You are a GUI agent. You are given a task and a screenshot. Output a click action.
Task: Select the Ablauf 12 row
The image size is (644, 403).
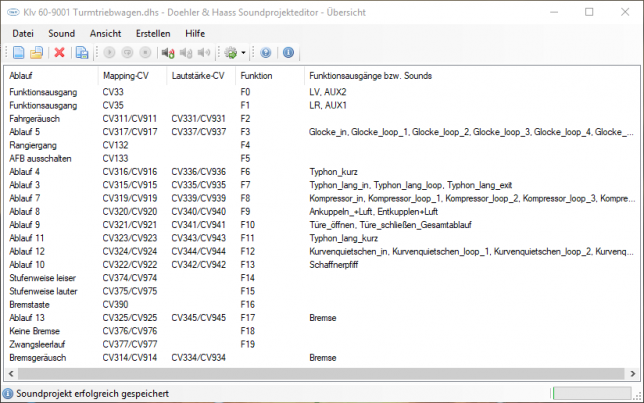point(322,251)
